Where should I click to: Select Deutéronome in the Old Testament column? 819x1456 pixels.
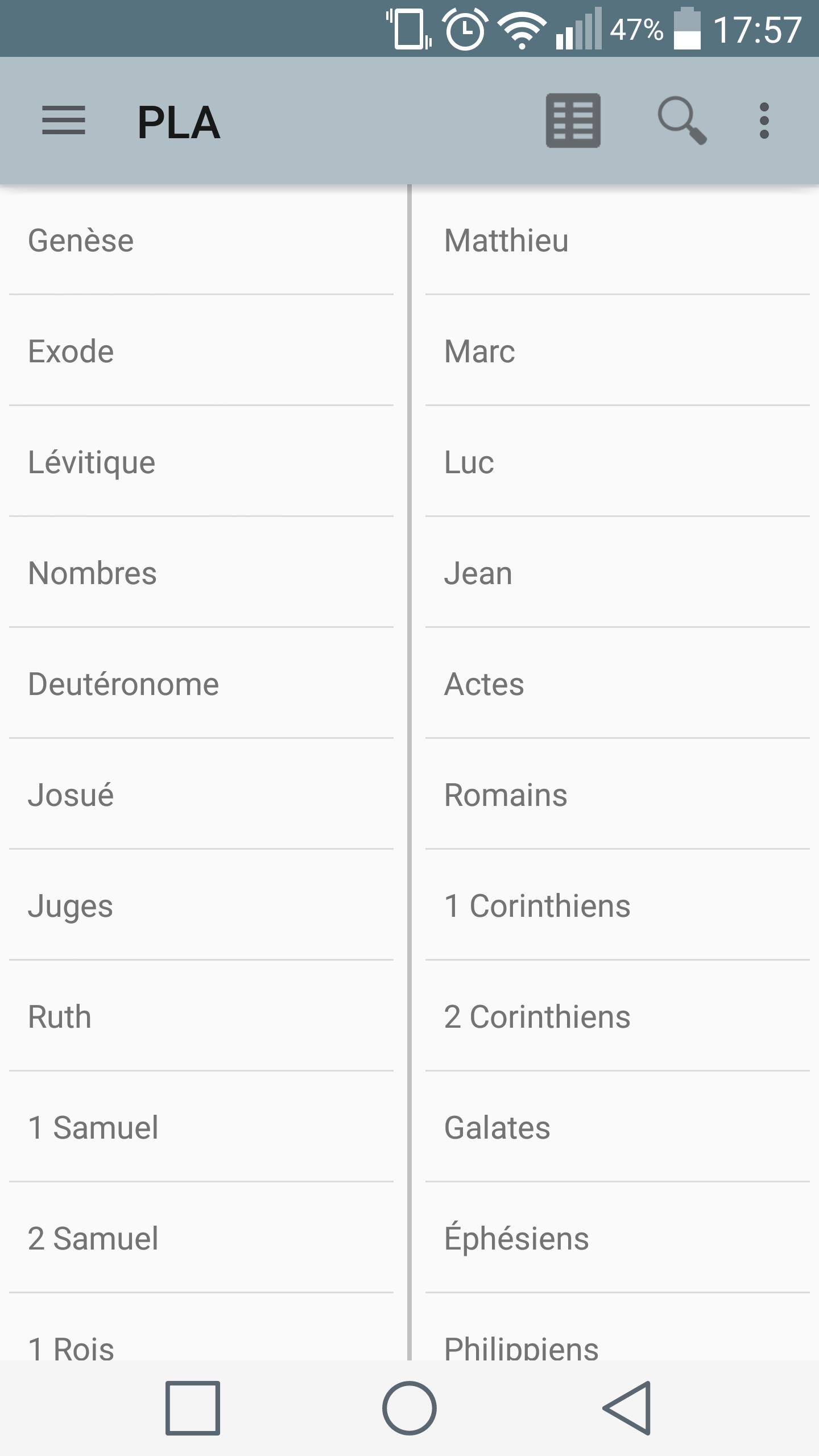201,684
